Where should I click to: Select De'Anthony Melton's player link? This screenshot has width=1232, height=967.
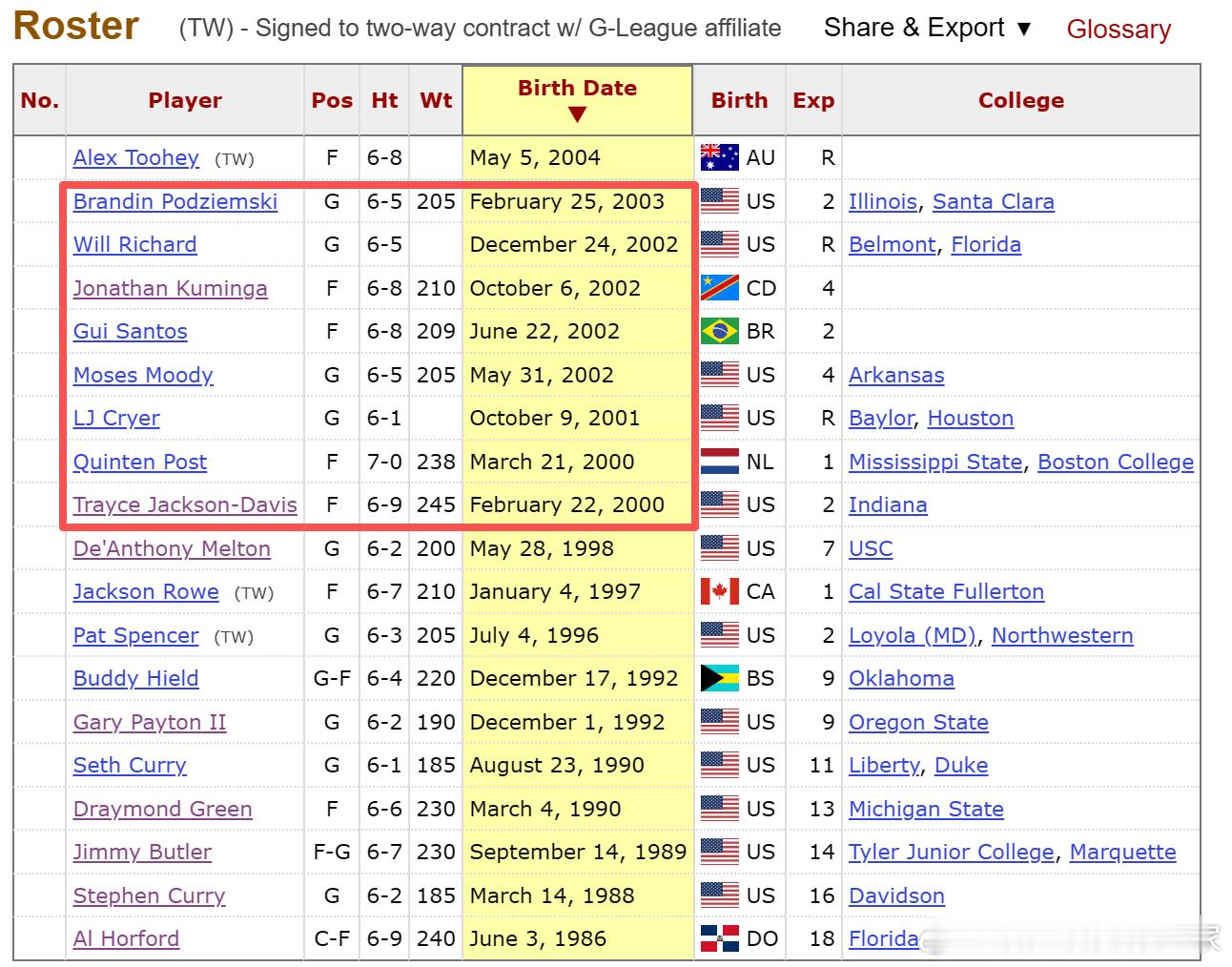point(172,549)
